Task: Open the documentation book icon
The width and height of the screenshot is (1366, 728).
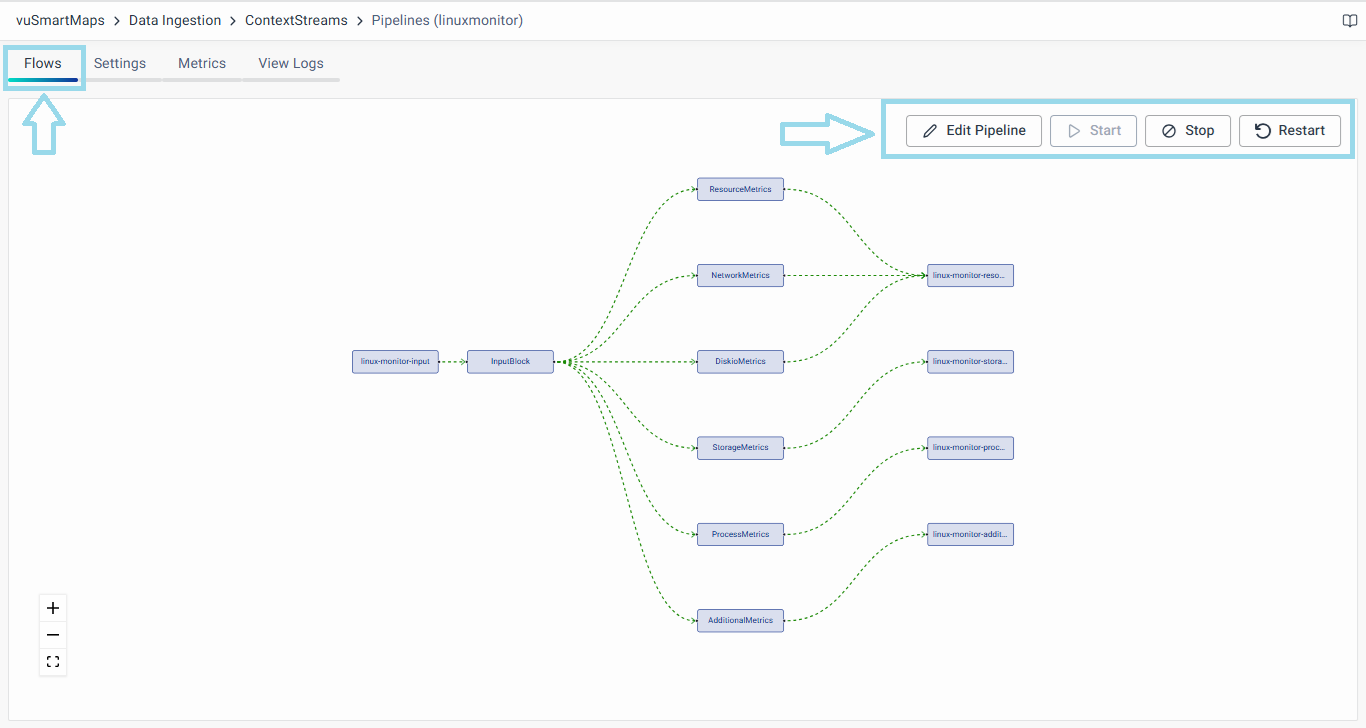Action: (x=1349, y=21)
